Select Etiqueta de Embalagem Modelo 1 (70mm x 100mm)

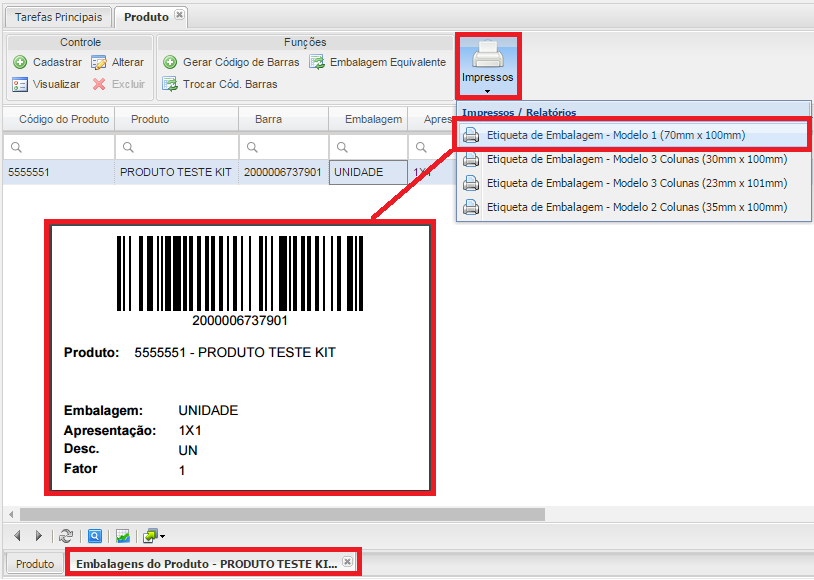[x=633, y=135]
